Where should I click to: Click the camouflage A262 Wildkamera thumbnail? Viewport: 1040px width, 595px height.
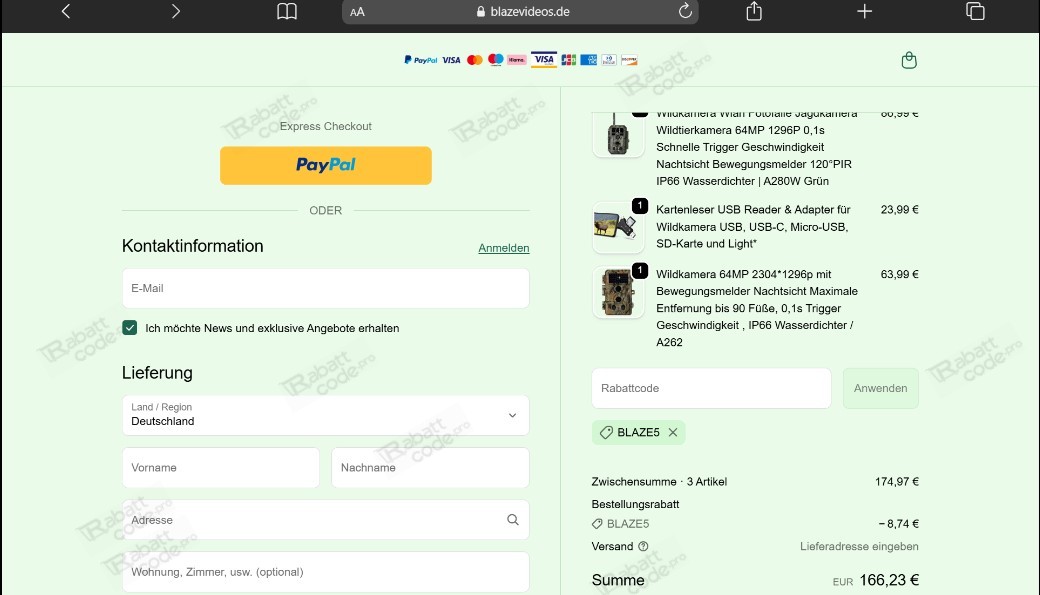[618, 292]
